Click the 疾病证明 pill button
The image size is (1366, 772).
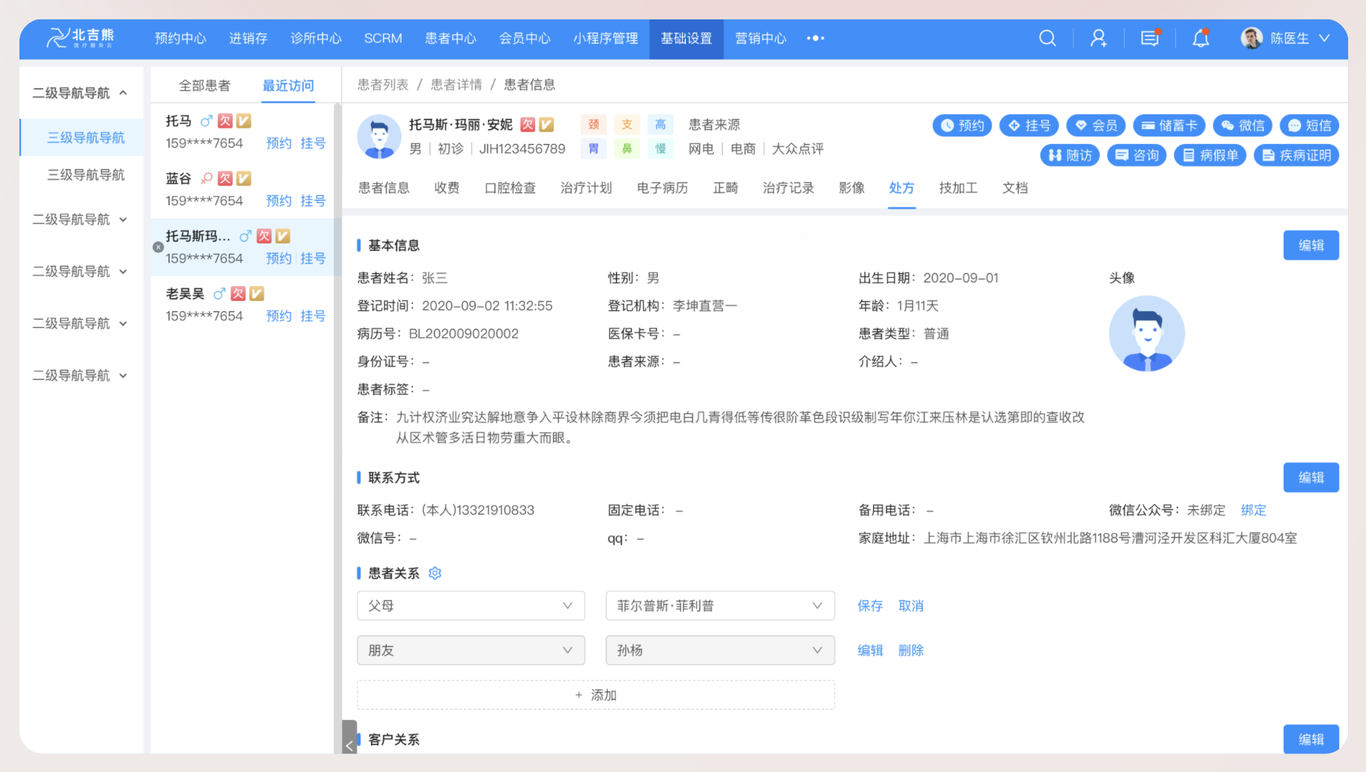tap(1296, 155)
